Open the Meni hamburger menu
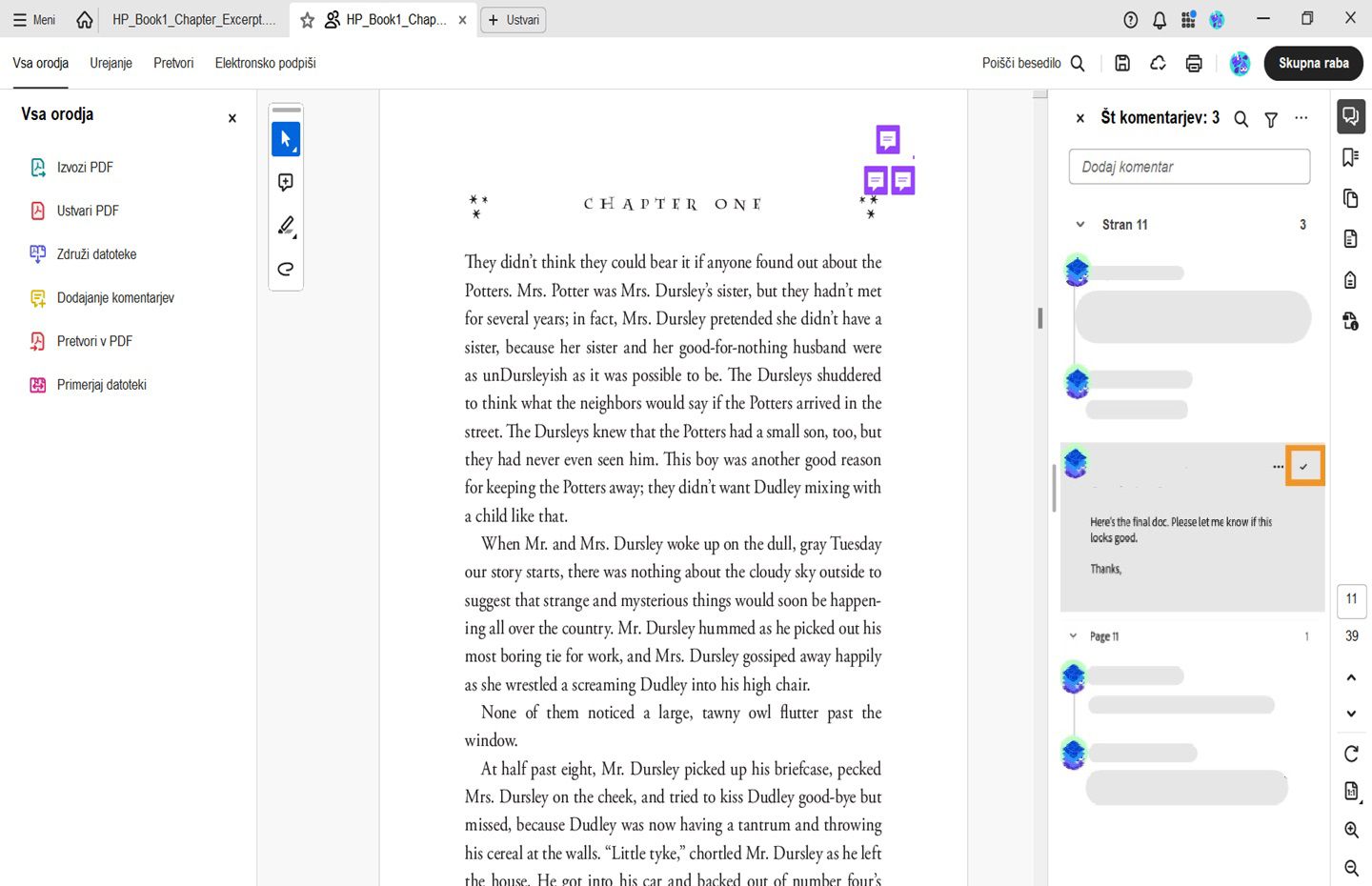This screenshot has height=886, width=1372. pyautogui.click(x=34, y=20)
